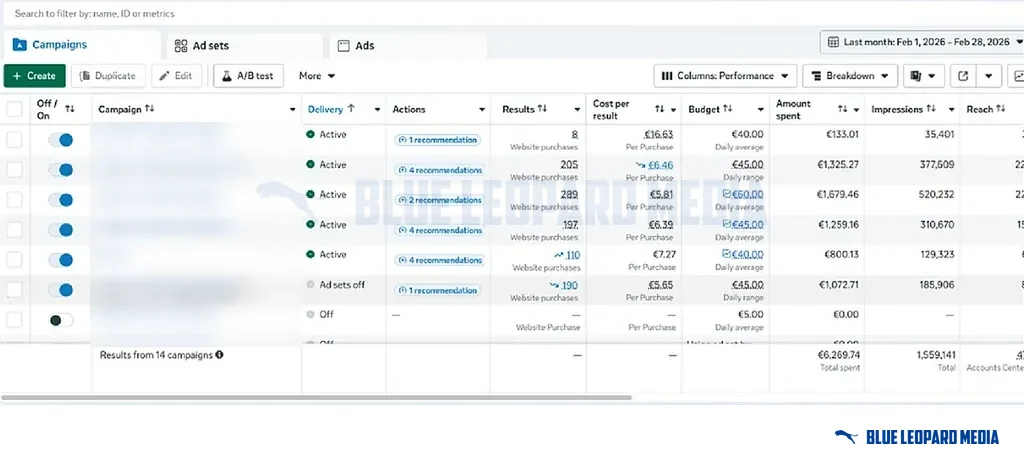This screenshot has height=469, width=1024.
Task: Switch to the Ad sets tab
Action: [x=245, y=46]
